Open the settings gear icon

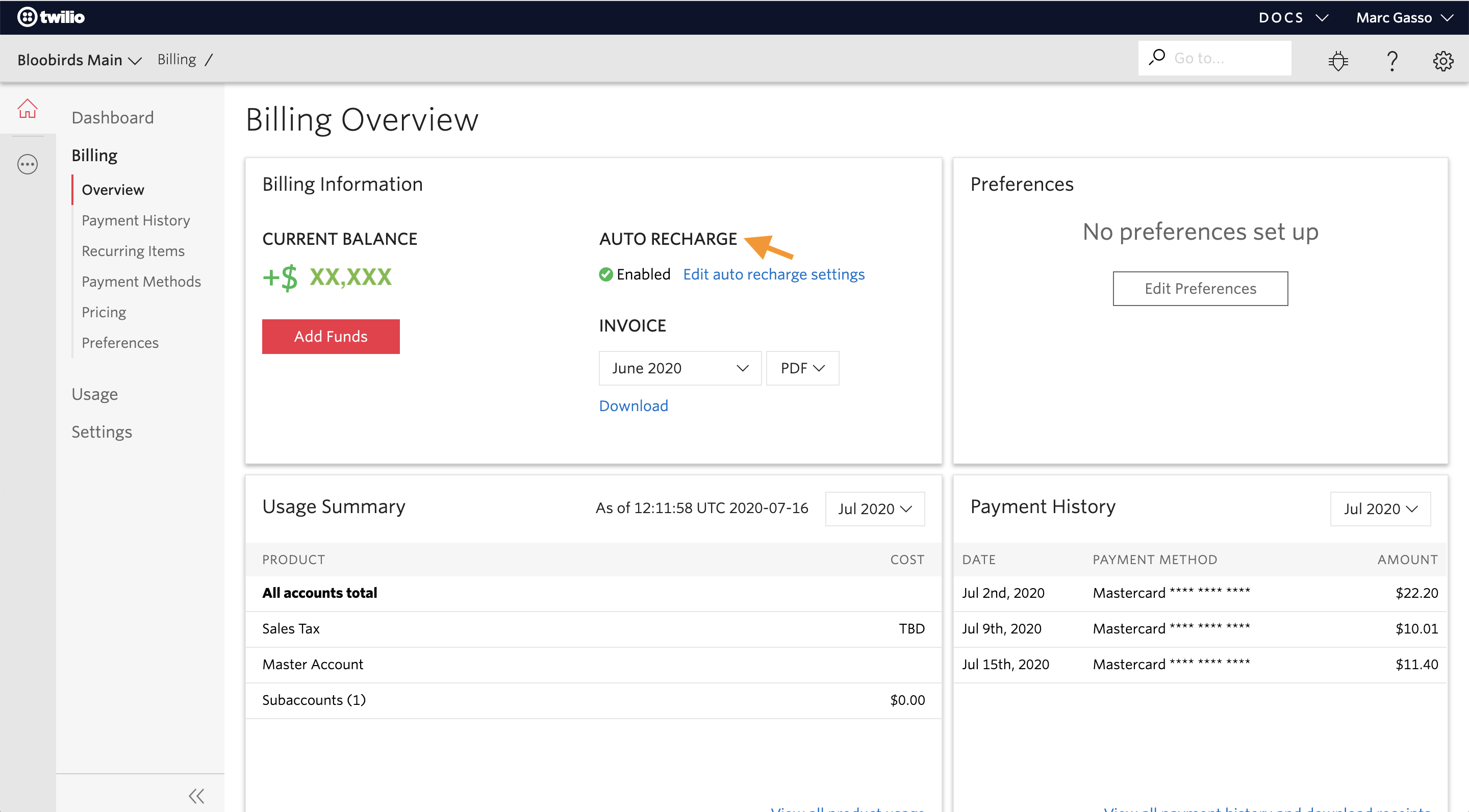[x=1443, y=61]
